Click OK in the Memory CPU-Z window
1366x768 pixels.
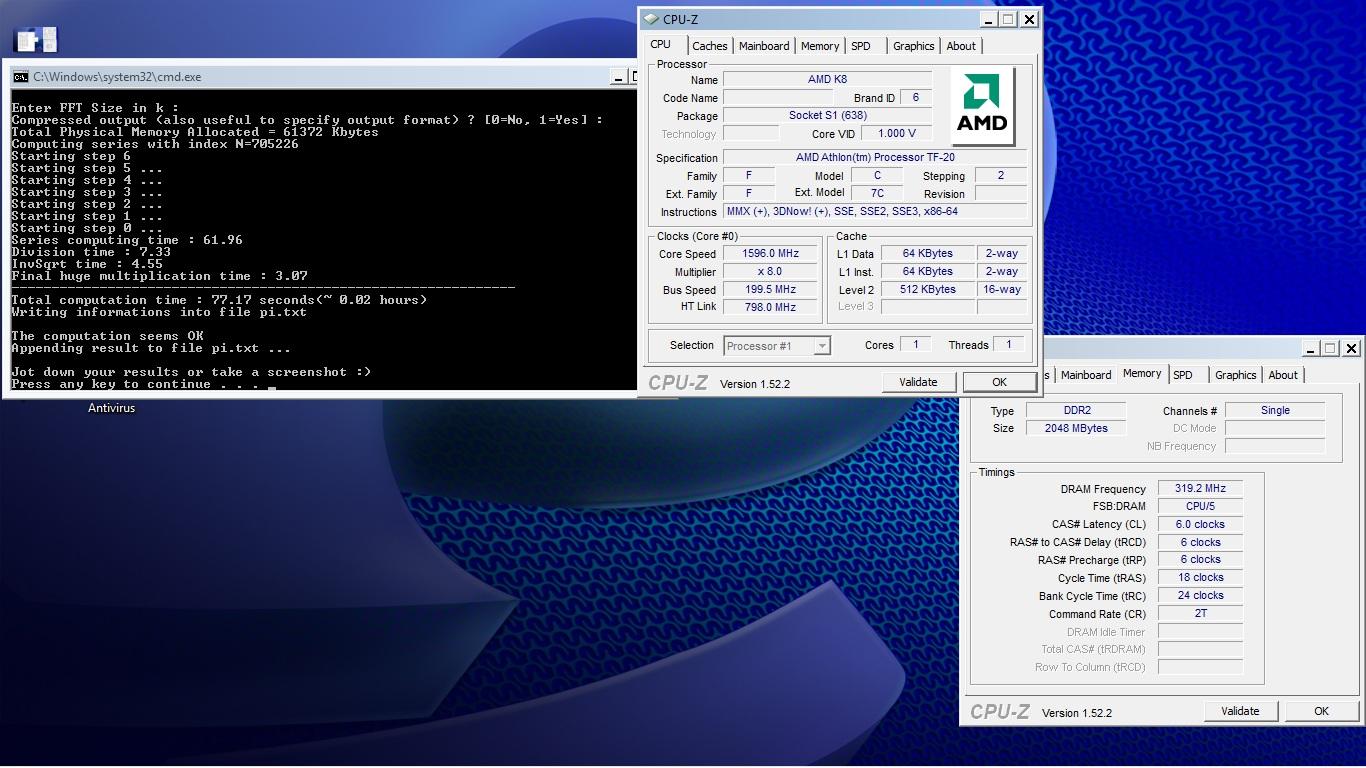pyautogui.click(x=1321, y=711)
